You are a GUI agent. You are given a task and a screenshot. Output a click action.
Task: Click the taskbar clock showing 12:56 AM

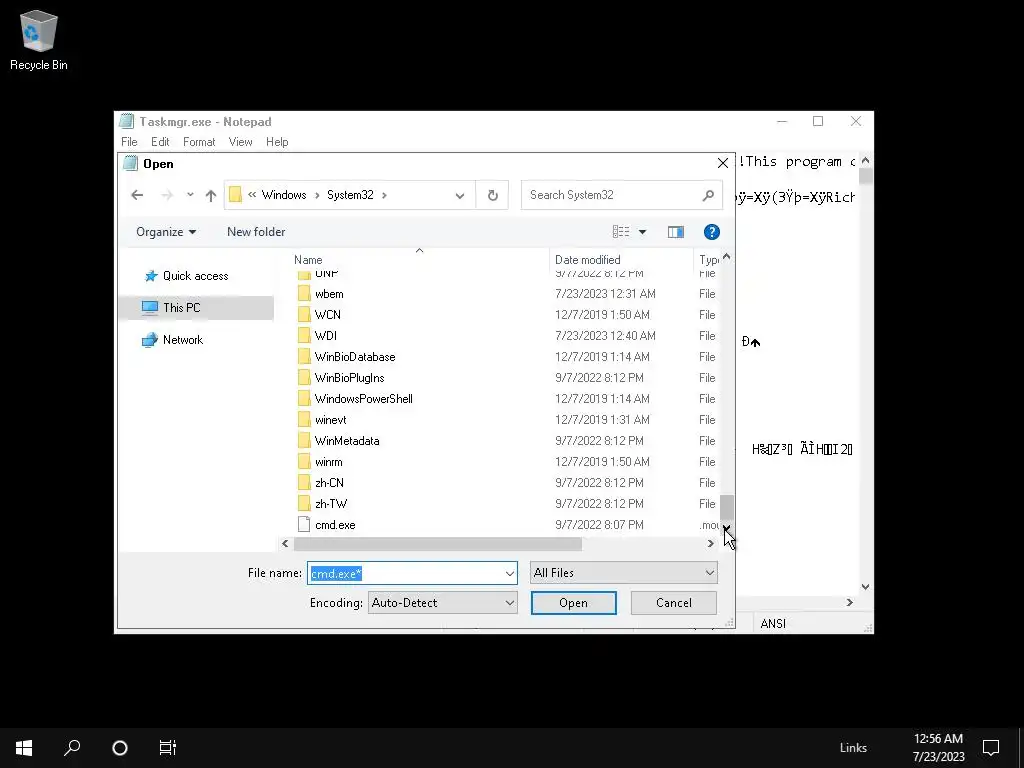(x=938, y=748)
